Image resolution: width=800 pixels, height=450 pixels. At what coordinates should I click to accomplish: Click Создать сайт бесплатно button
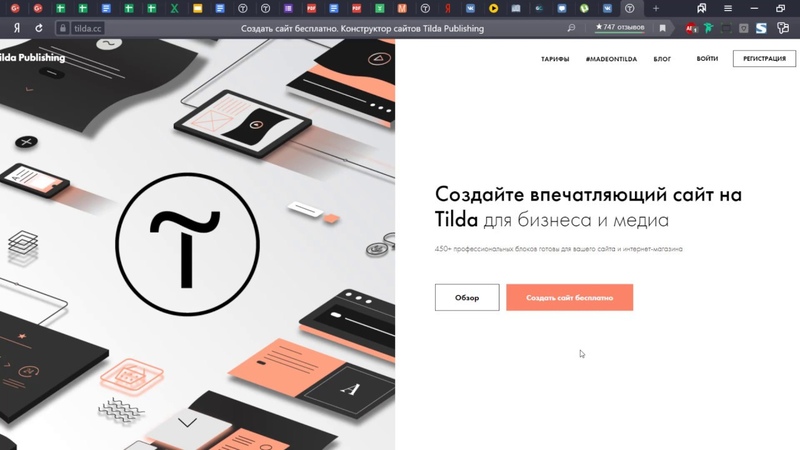(x=569, y=297)
